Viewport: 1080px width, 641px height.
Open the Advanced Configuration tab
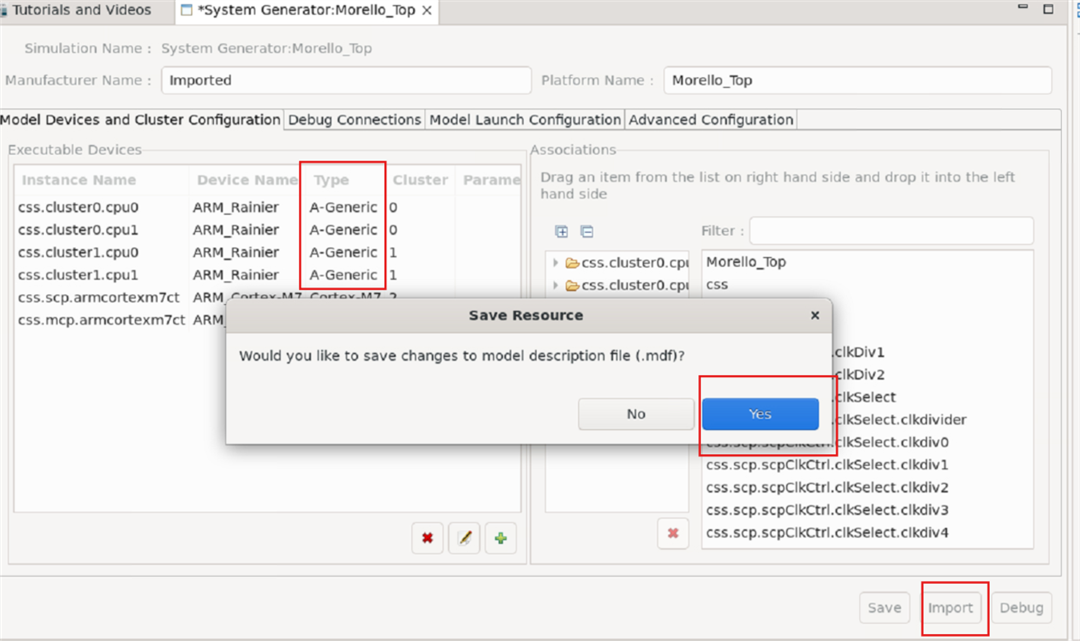711,120
